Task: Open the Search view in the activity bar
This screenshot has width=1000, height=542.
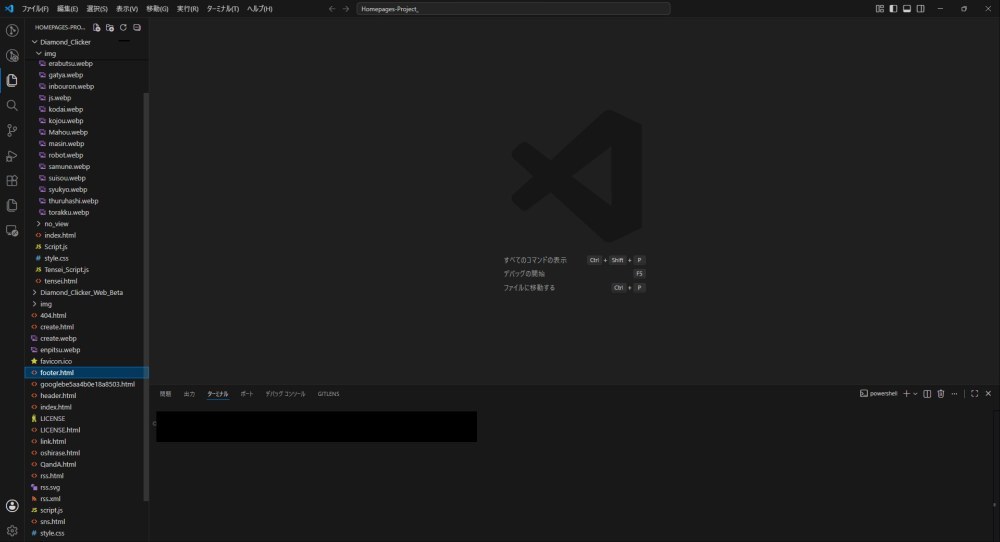Action: coord(12,105)
